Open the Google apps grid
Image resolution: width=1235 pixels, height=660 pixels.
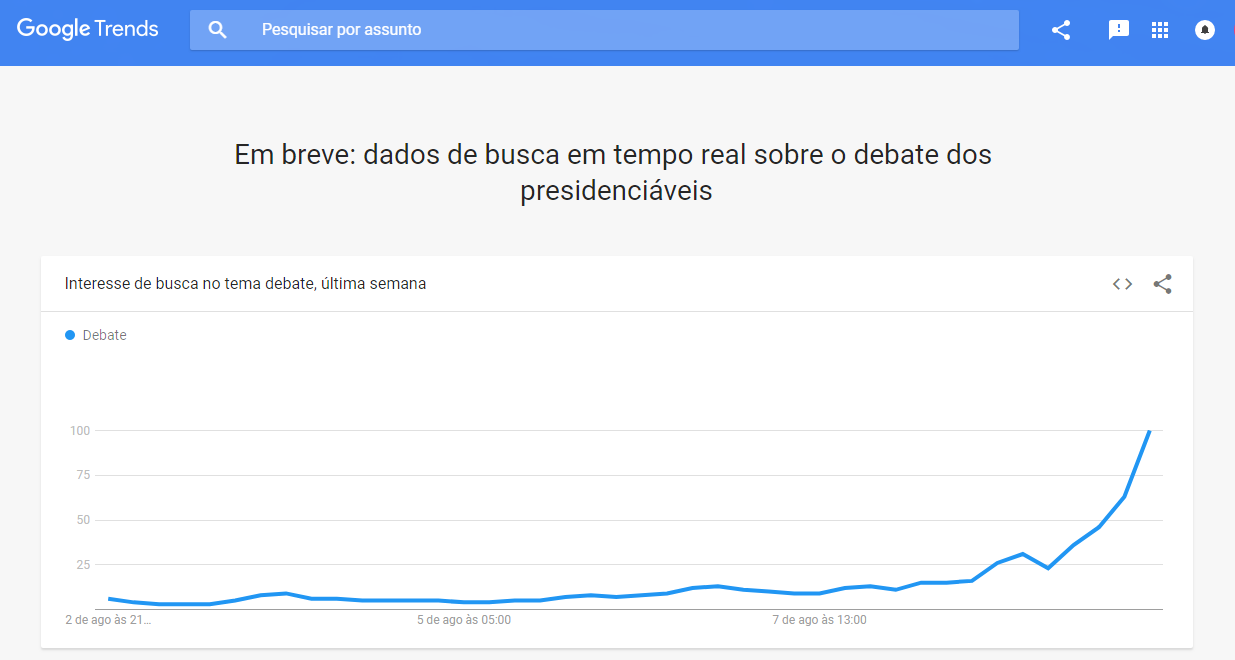tap(1160, 30)
